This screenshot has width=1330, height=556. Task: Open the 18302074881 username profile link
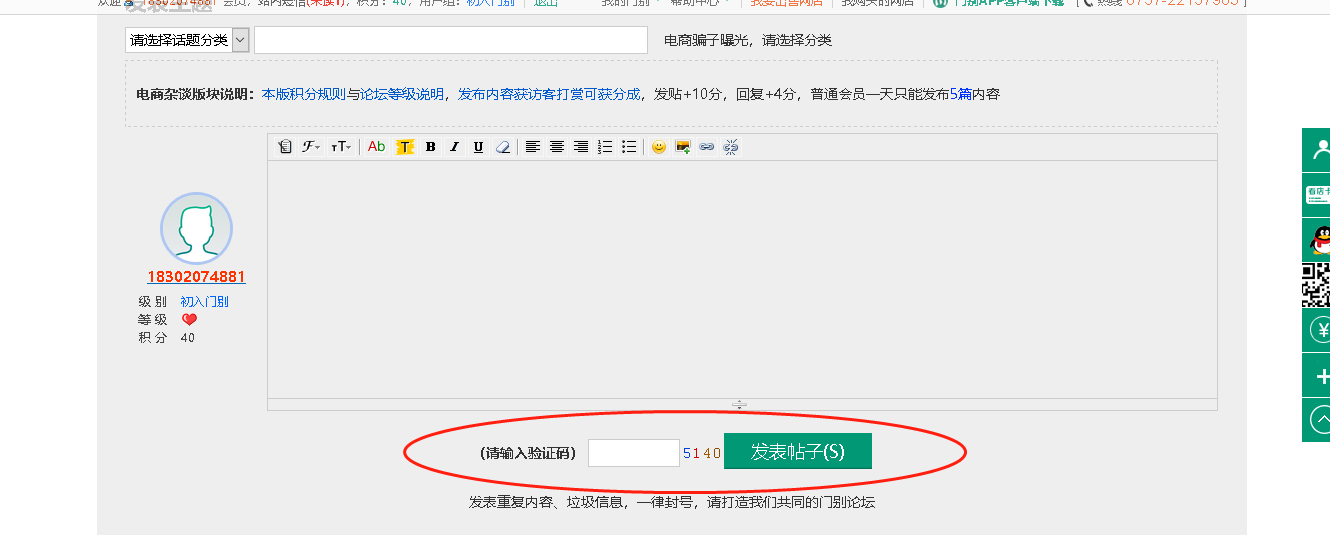pyautogui.click(x=196, y=277)
